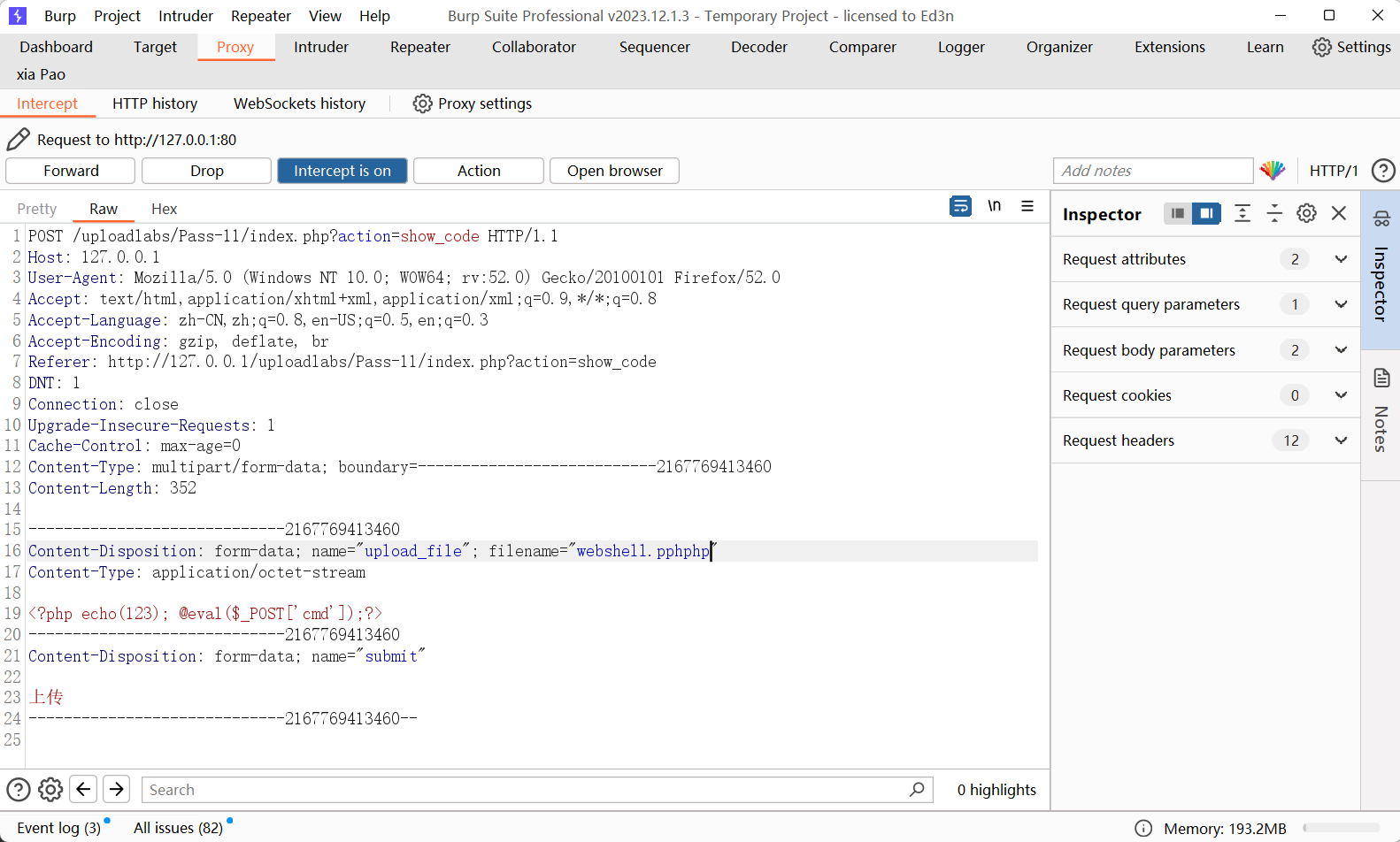Click the memory info icon in status bar
This screenshot has height=842, width=1400.
1143,828
